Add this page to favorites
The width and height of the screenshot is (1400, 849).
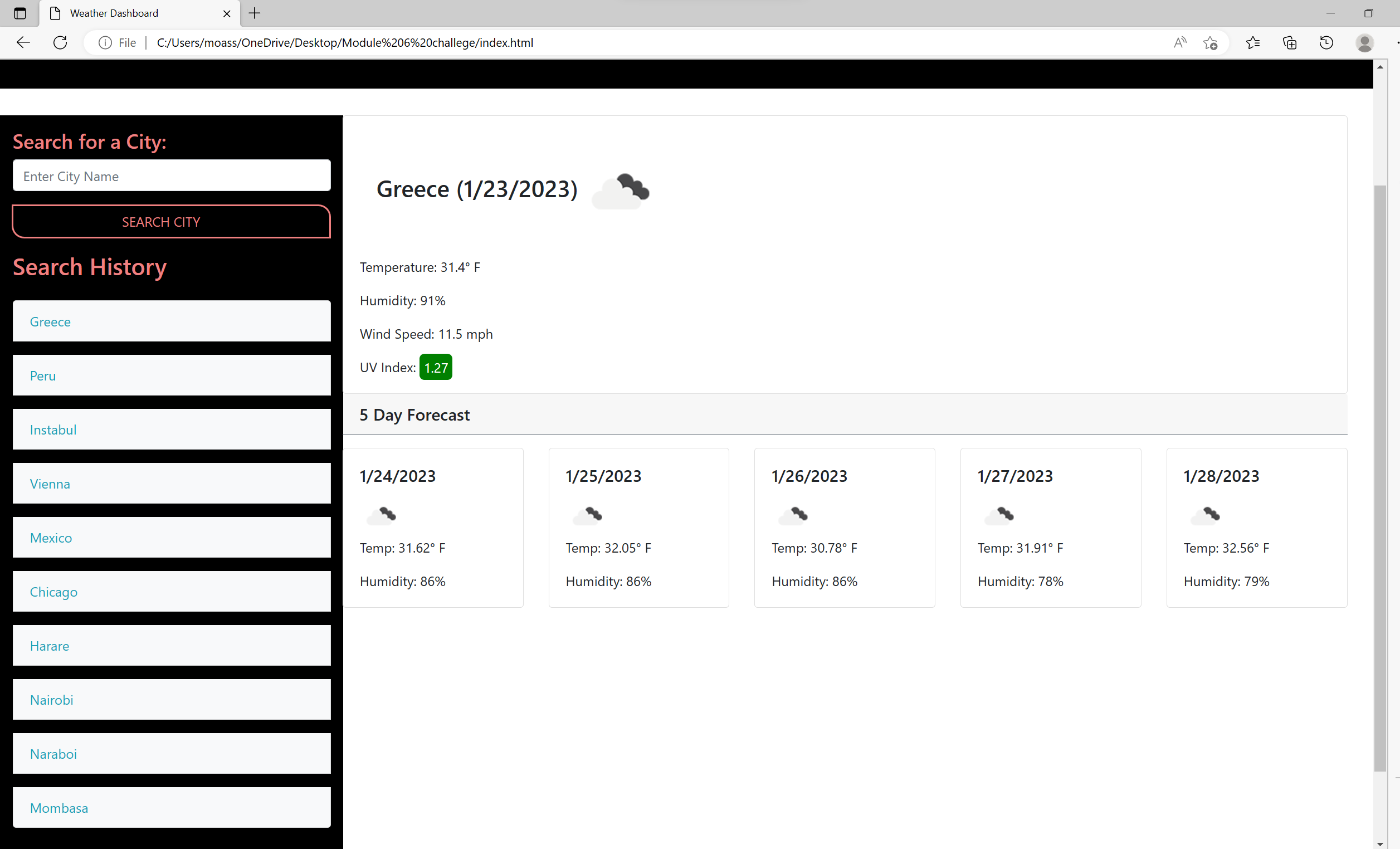[x=1211, y=43]
